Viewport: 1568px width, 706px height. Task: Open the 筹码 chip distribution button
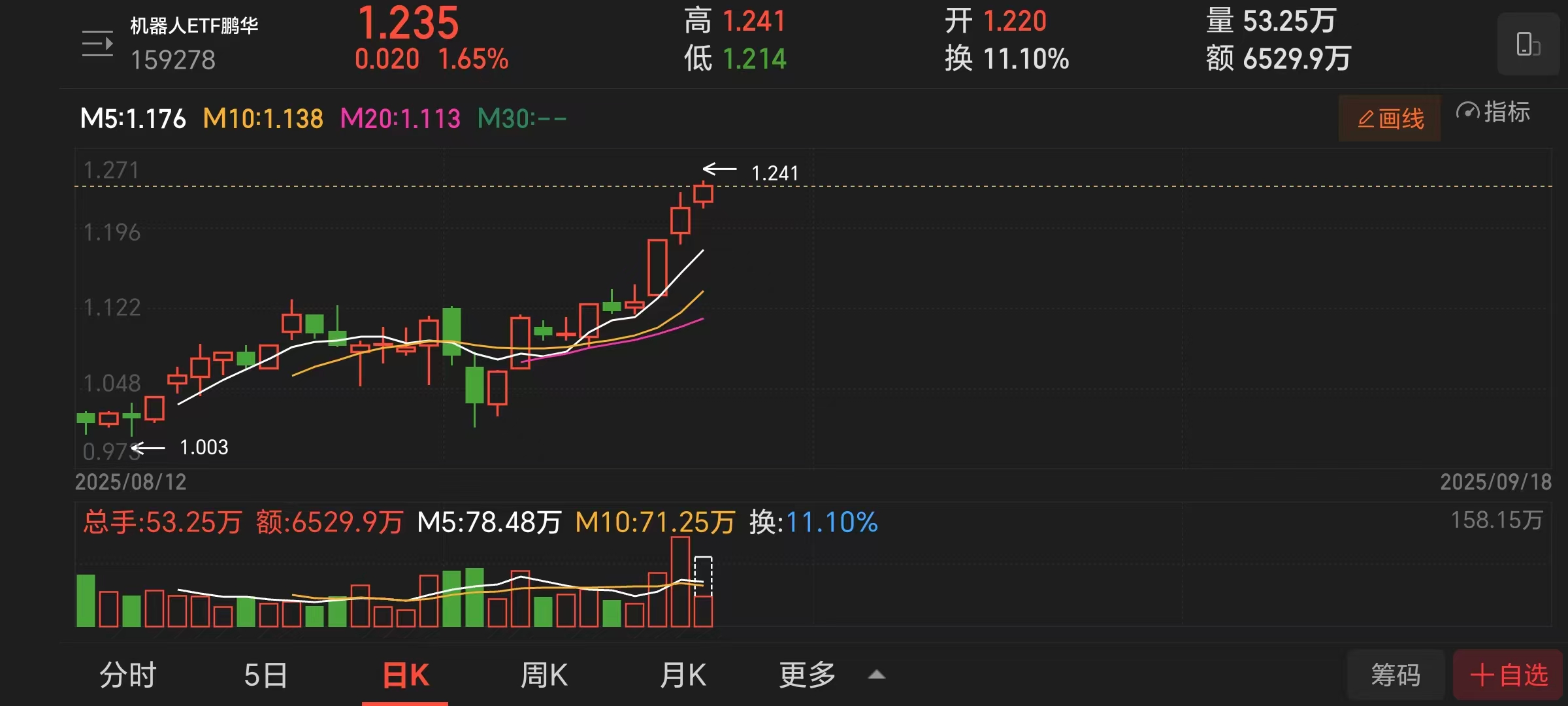[x=1396, y=675]
